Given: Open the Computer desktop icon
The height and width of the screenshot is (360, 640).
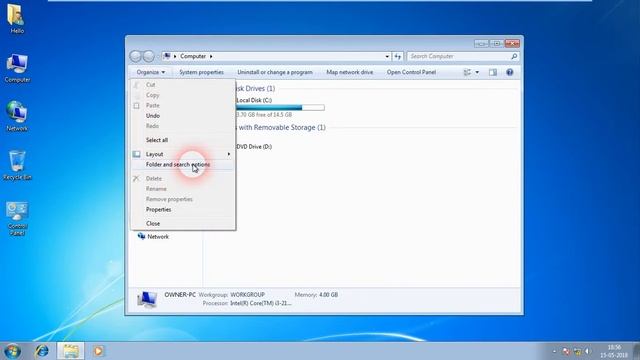Looking at the screenshot, I should point(17,68).
